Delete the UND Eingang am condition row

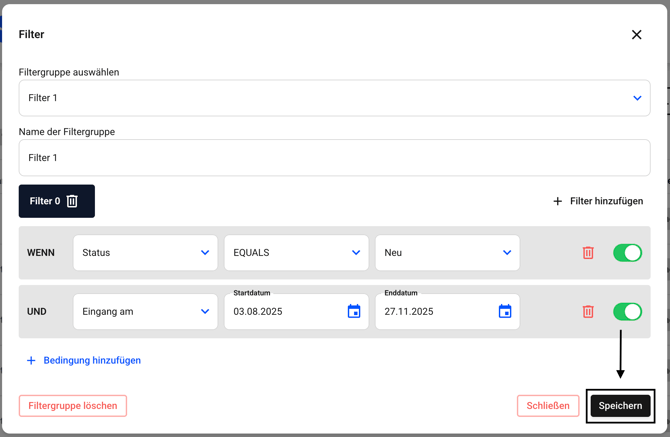(x=588, y=312)
